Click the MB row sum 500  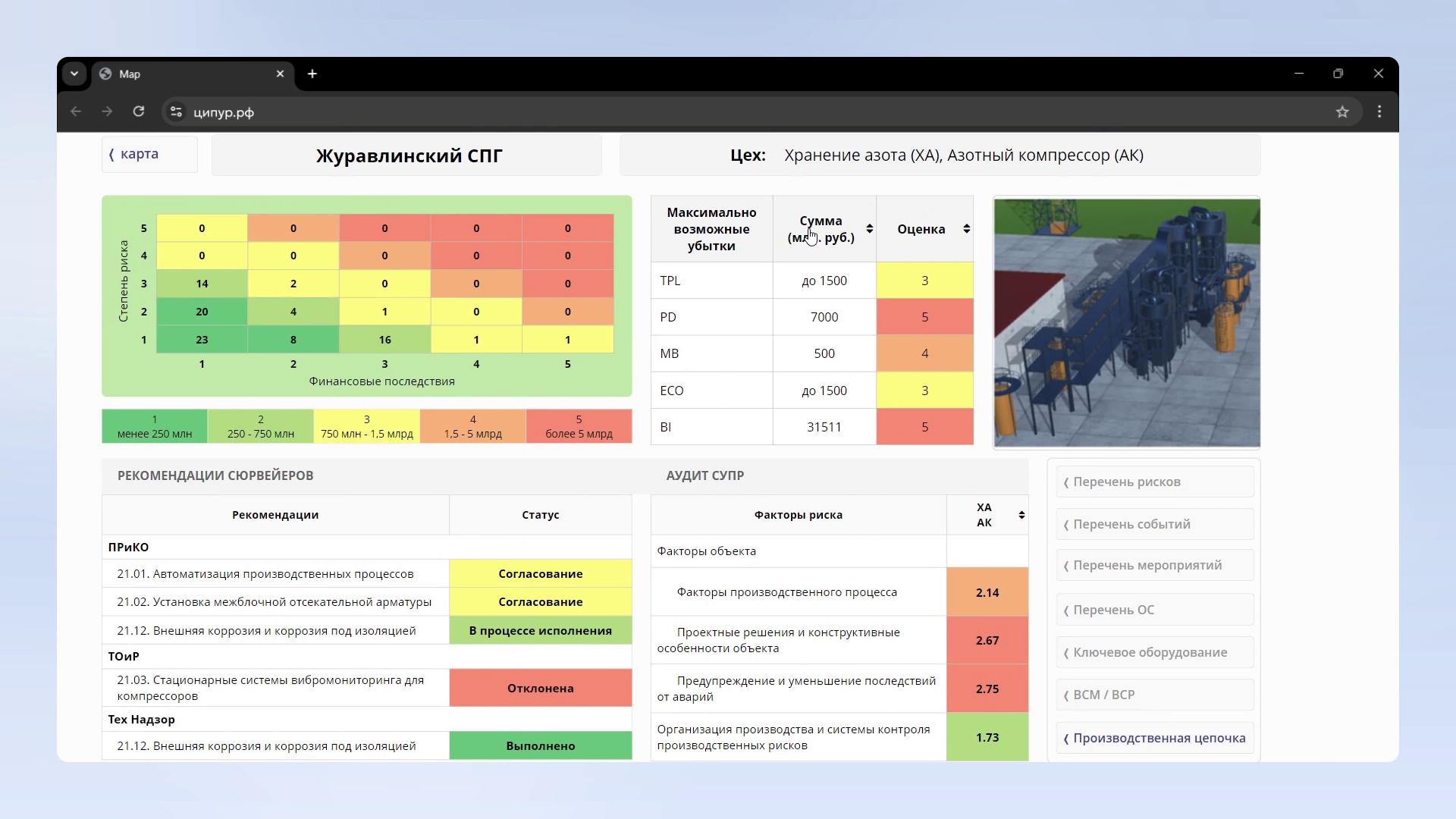[824, 353]
